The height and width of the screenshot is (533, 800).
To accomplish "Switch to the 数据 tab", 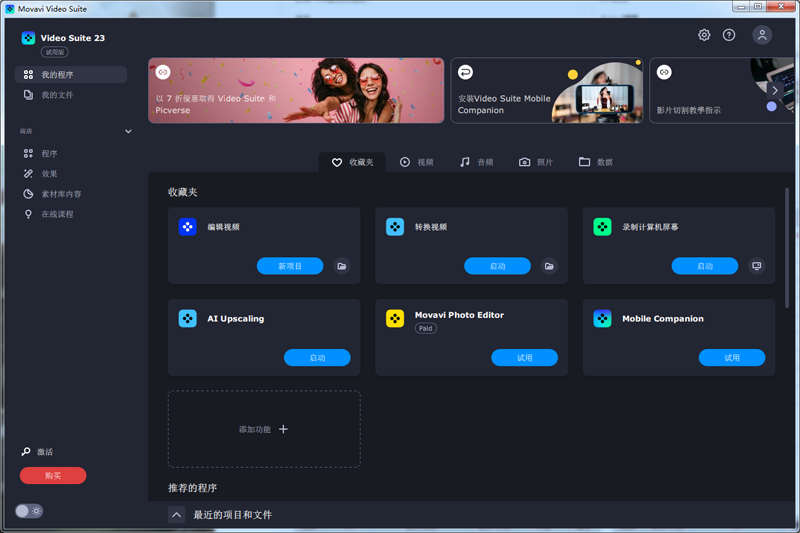I will point(595,162).
